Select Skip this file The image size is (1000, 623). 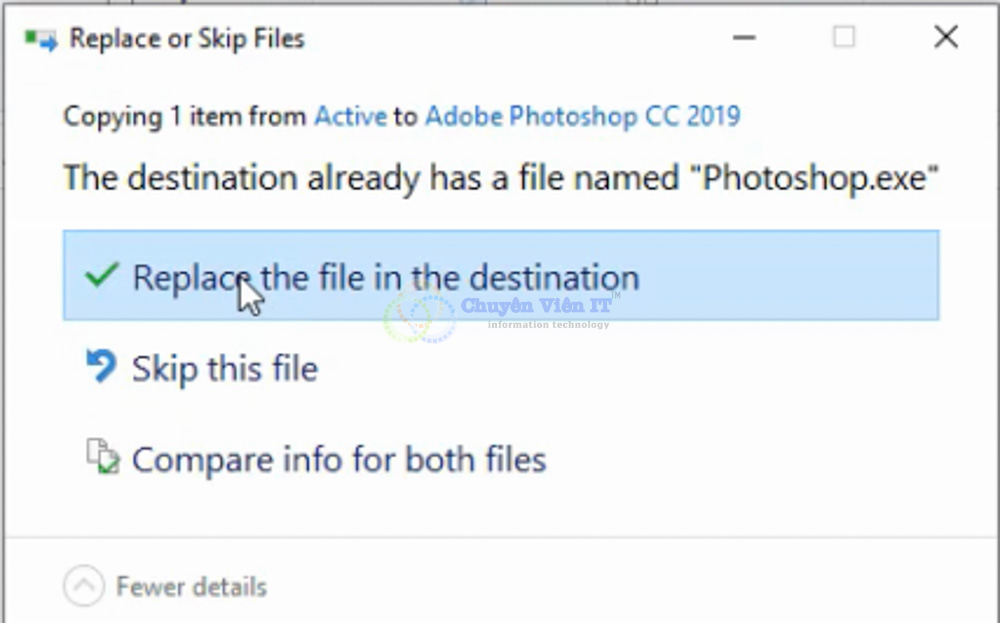(224, 368)
